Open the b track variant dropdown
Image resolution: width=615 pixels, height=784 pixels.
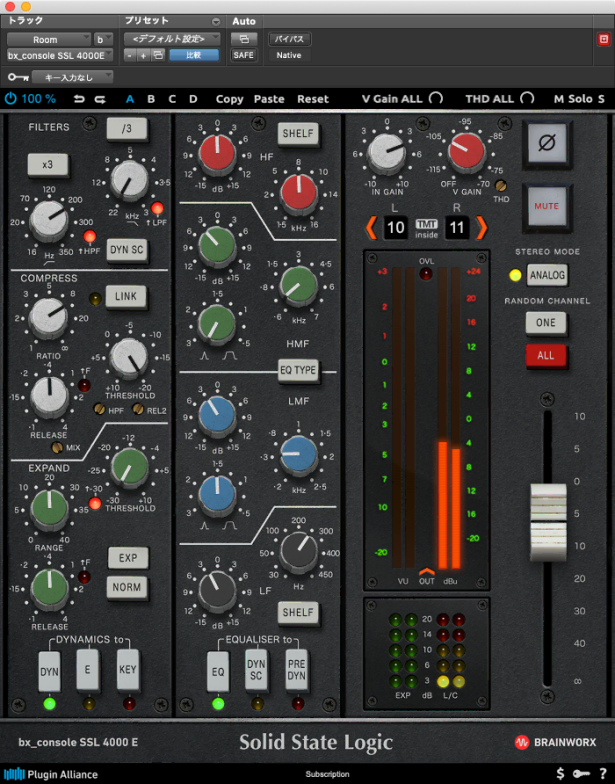(104, 39)
